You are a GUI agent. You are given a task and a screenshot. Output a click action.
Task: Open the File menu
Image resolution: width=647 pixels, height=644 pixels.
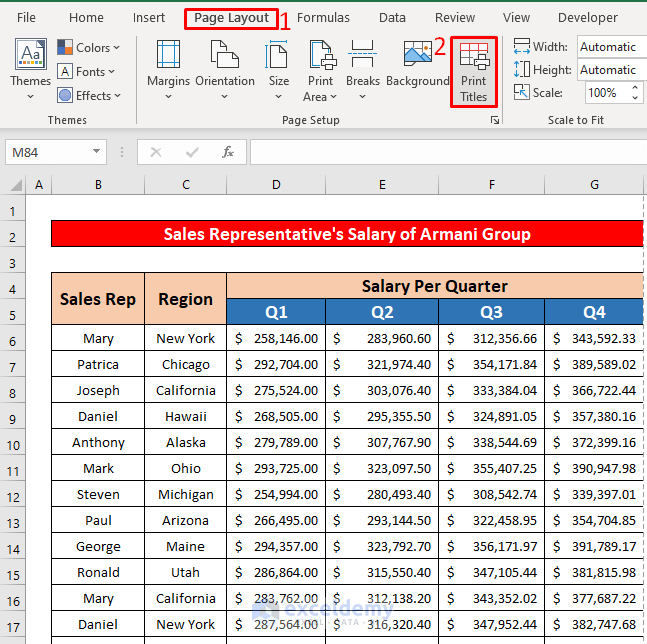26,17
